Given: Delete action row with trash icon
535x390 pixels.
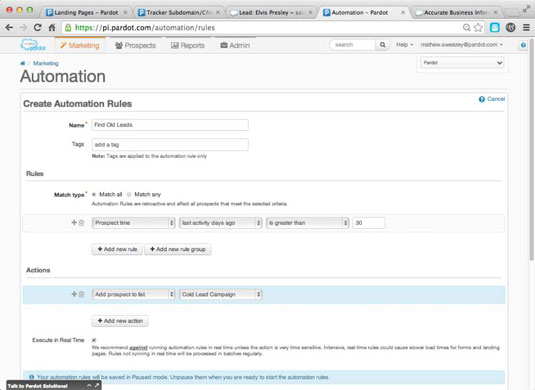Looking at the screenshot, I should point(82,294).
